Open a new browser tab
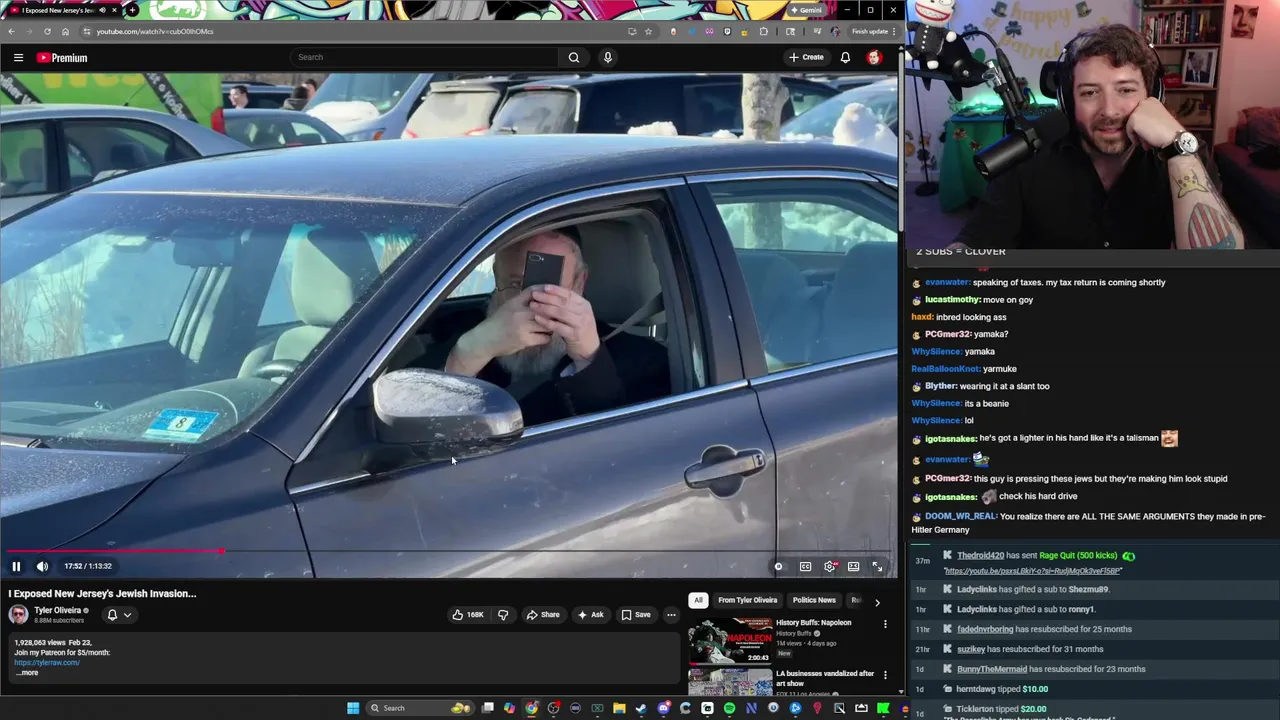Viewport: 1280px width, 720px height. point(132,10)
